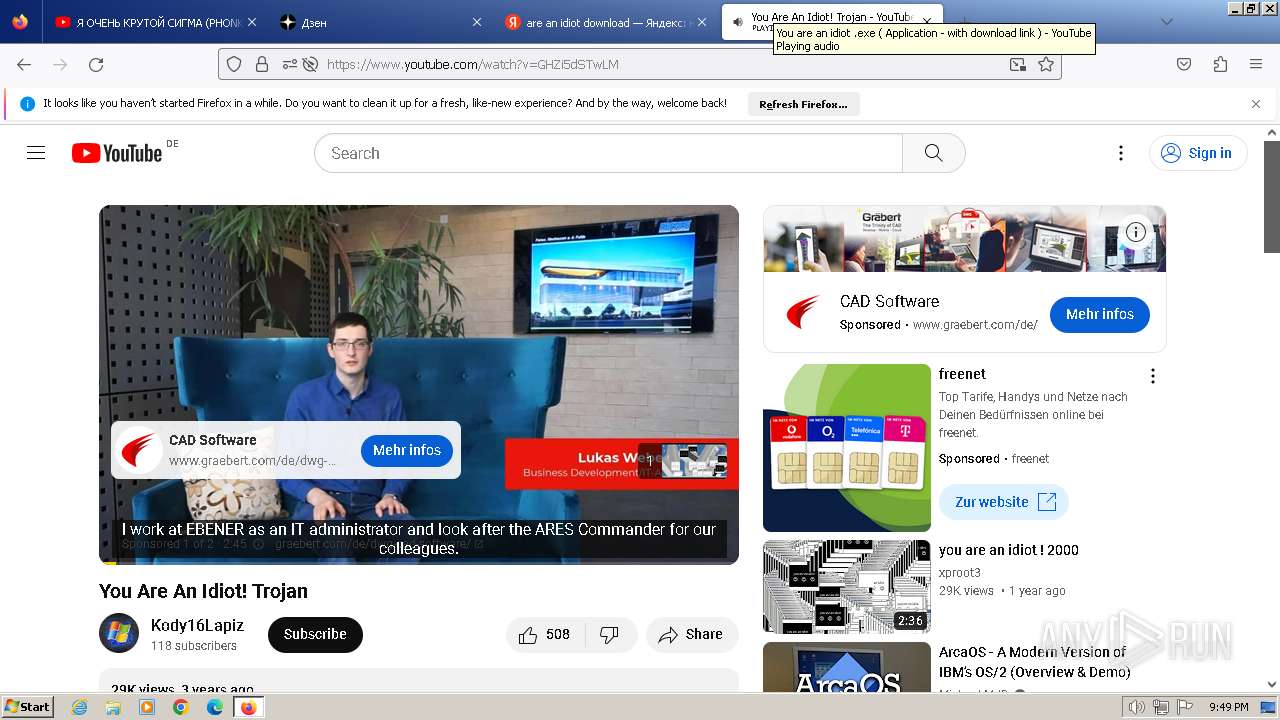Dismiss the Firefox refresh notification bar
Viewport: 1280px width, 720px height.
click(1256, 104)
